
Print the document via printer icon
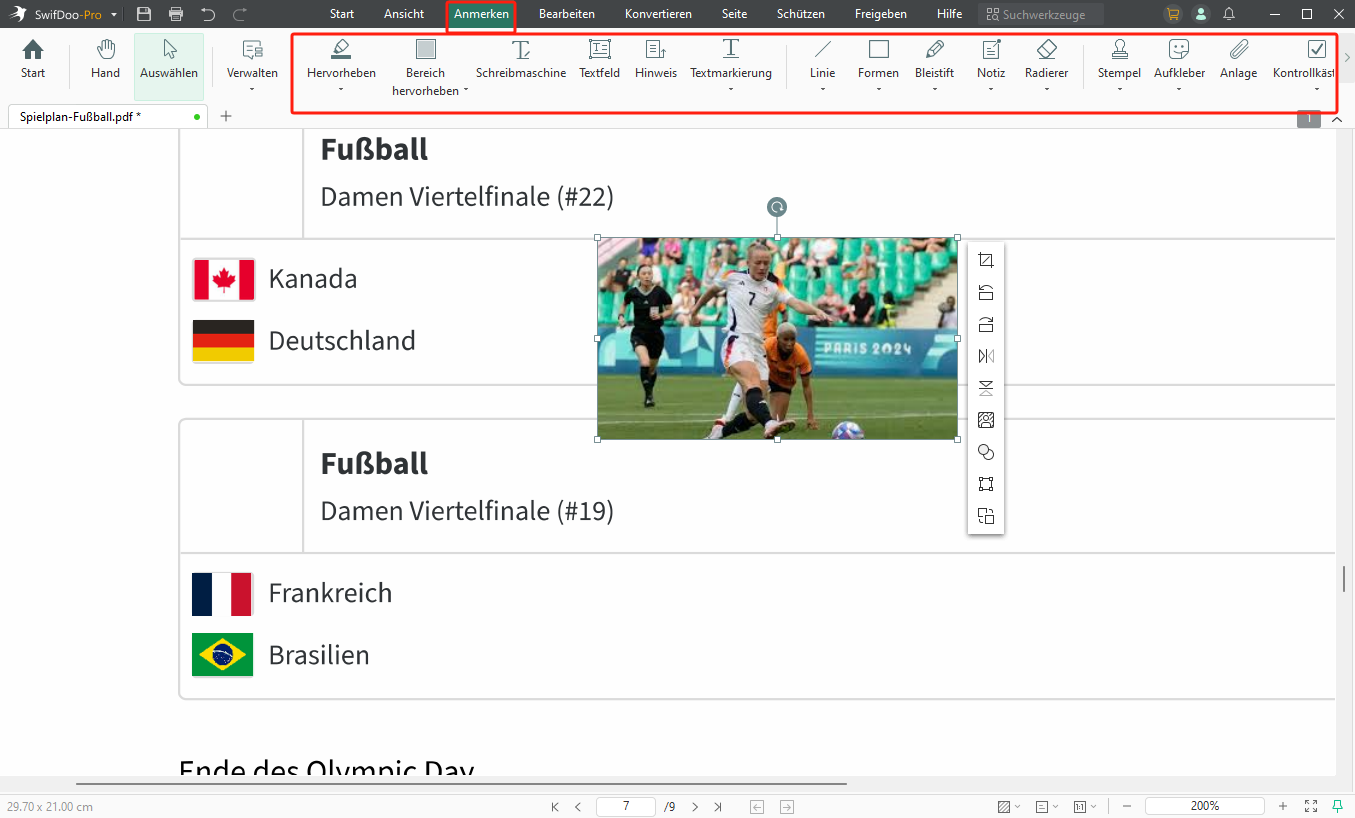point(176,14)
